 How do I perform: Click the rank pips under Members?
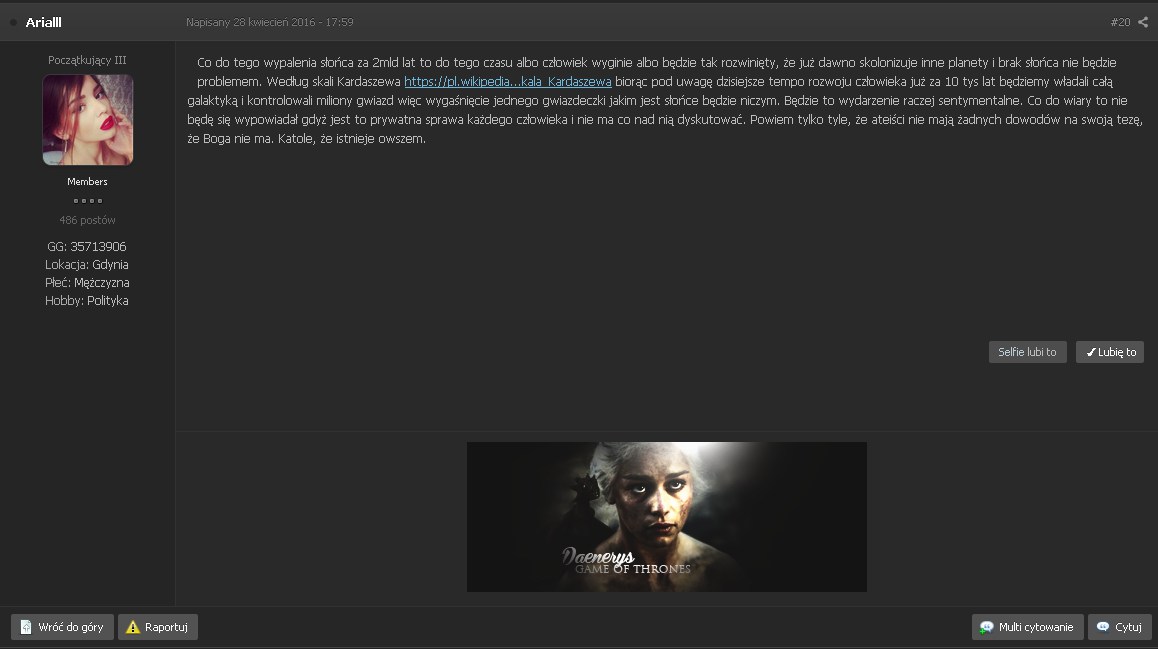pos(88,201)
